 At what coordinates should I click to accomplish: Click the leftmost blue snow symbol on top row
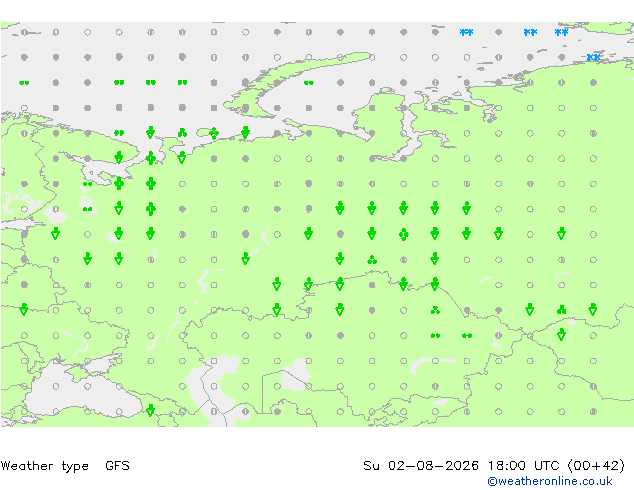click(466, 32)
